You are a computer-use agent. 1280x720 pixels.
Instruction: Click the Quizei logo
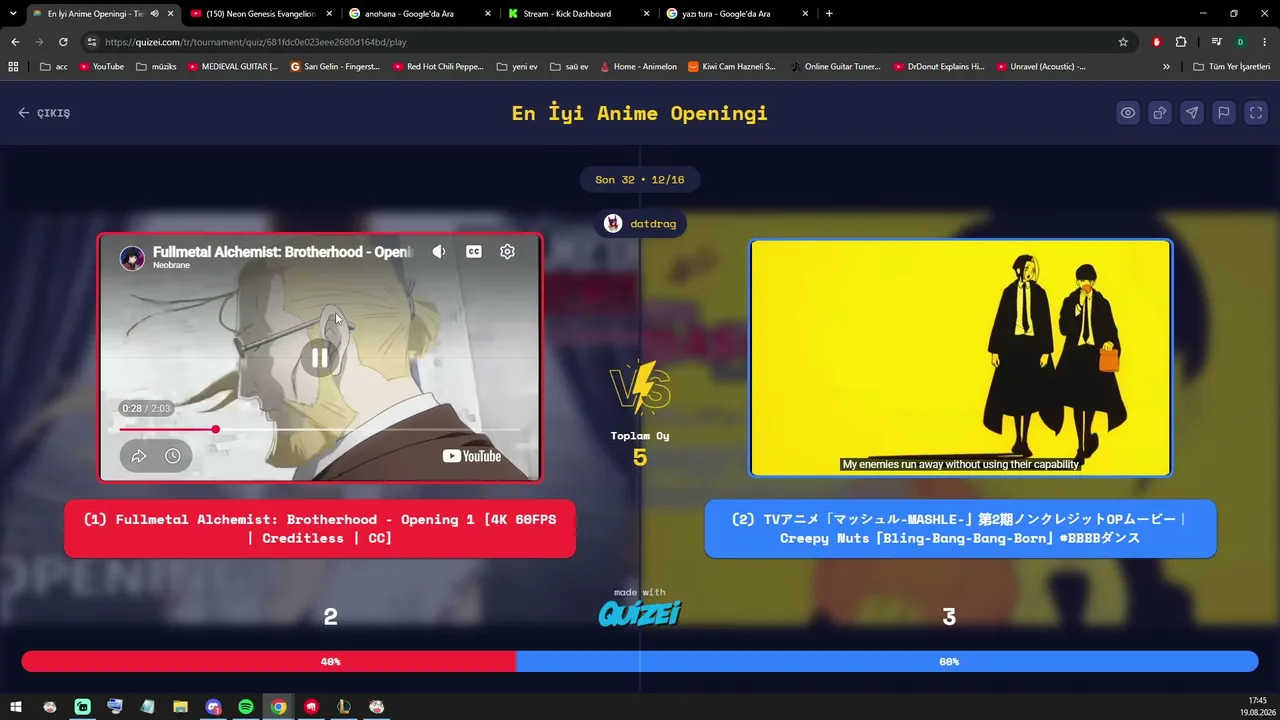[640, 612]
